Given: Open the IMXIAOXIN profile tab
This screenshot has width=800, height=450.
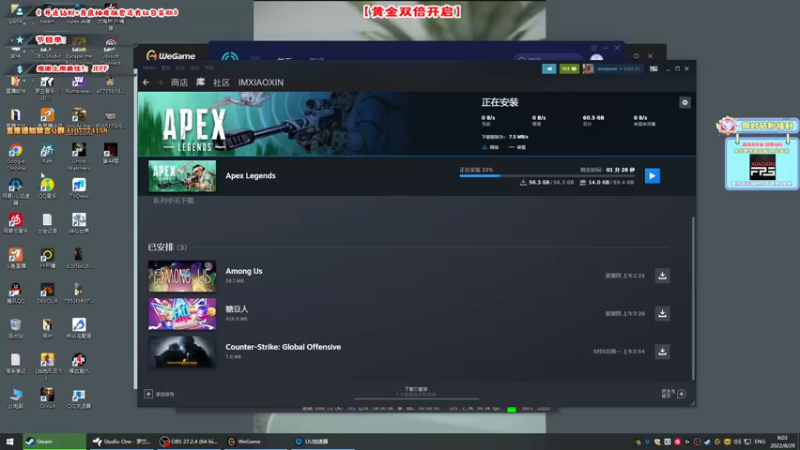Looking at the screenshot, I should tap(261, 82).
